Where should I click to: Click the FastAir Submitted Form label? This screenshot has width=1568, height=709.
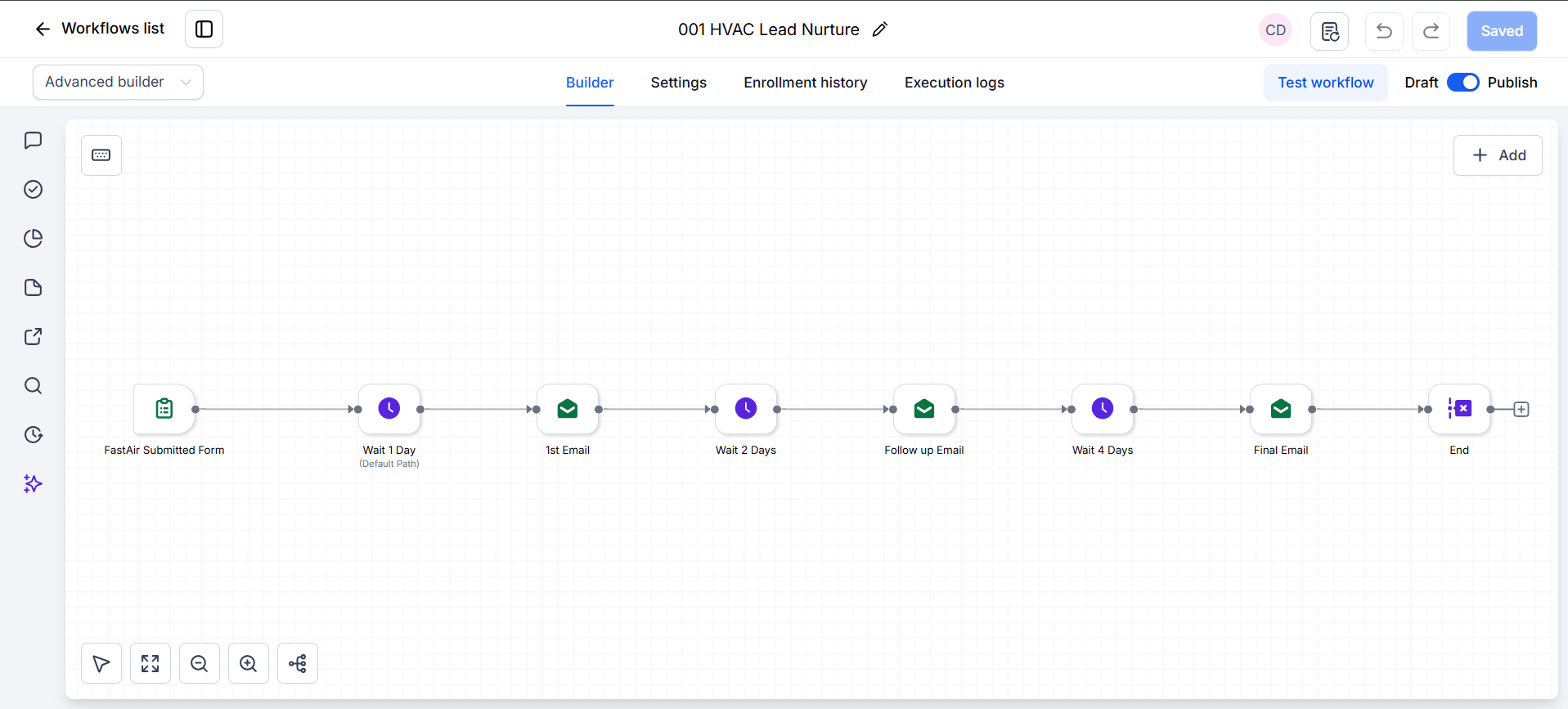tap(164, 451)
